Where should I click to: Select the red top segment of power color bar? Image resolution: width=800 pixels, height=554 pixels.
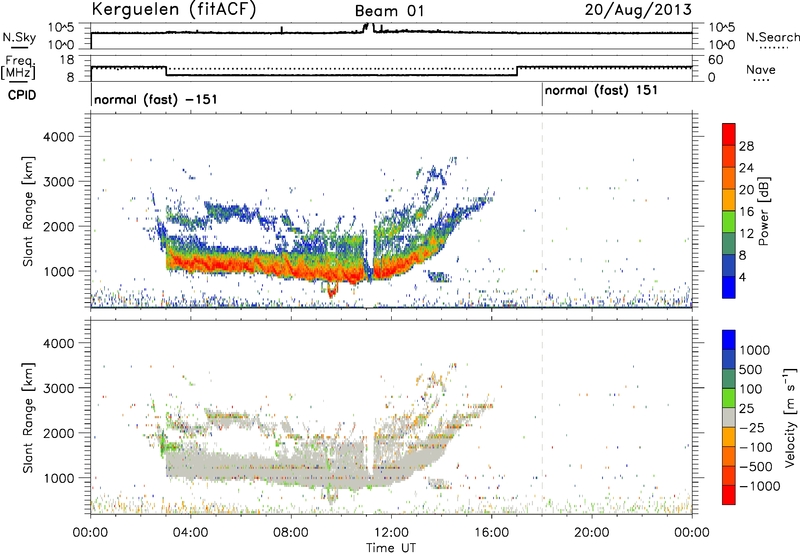(729, 135)
